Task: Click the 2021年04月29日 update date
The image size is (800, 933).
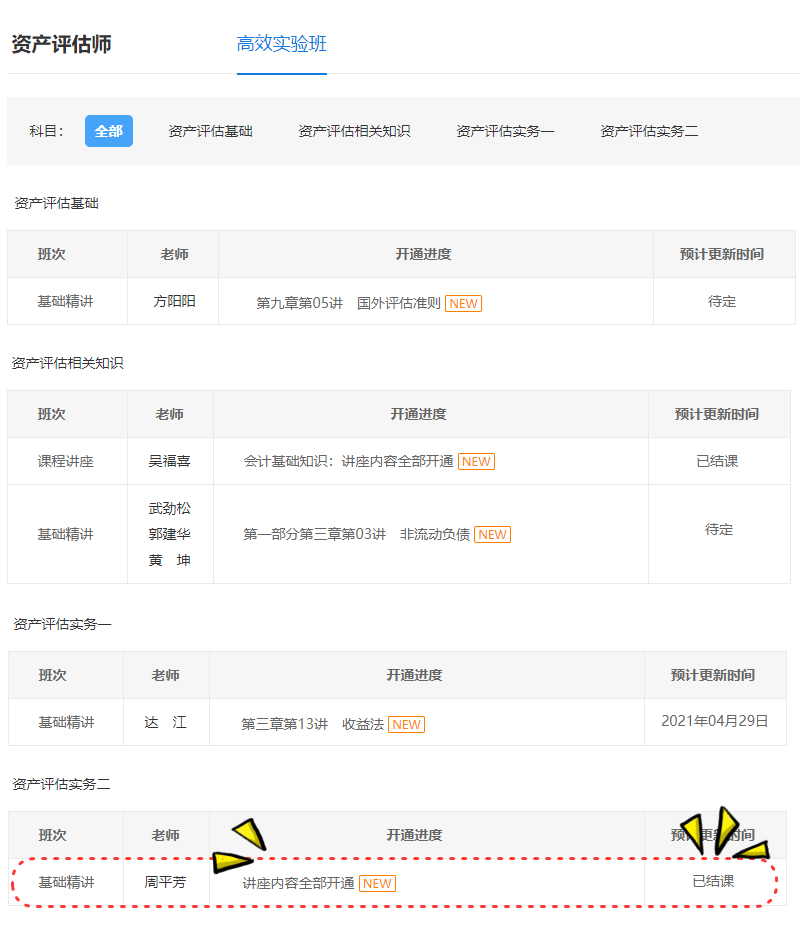Action: pos(715,721)
